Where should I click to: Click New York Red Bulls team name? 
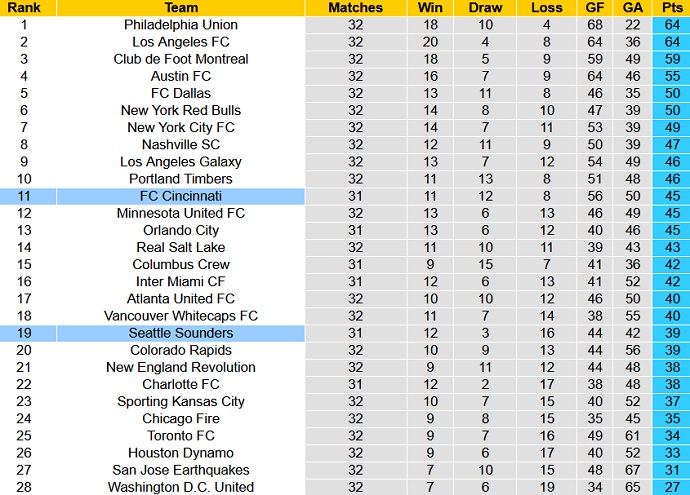pyautogui.click(x=181, y=110)
